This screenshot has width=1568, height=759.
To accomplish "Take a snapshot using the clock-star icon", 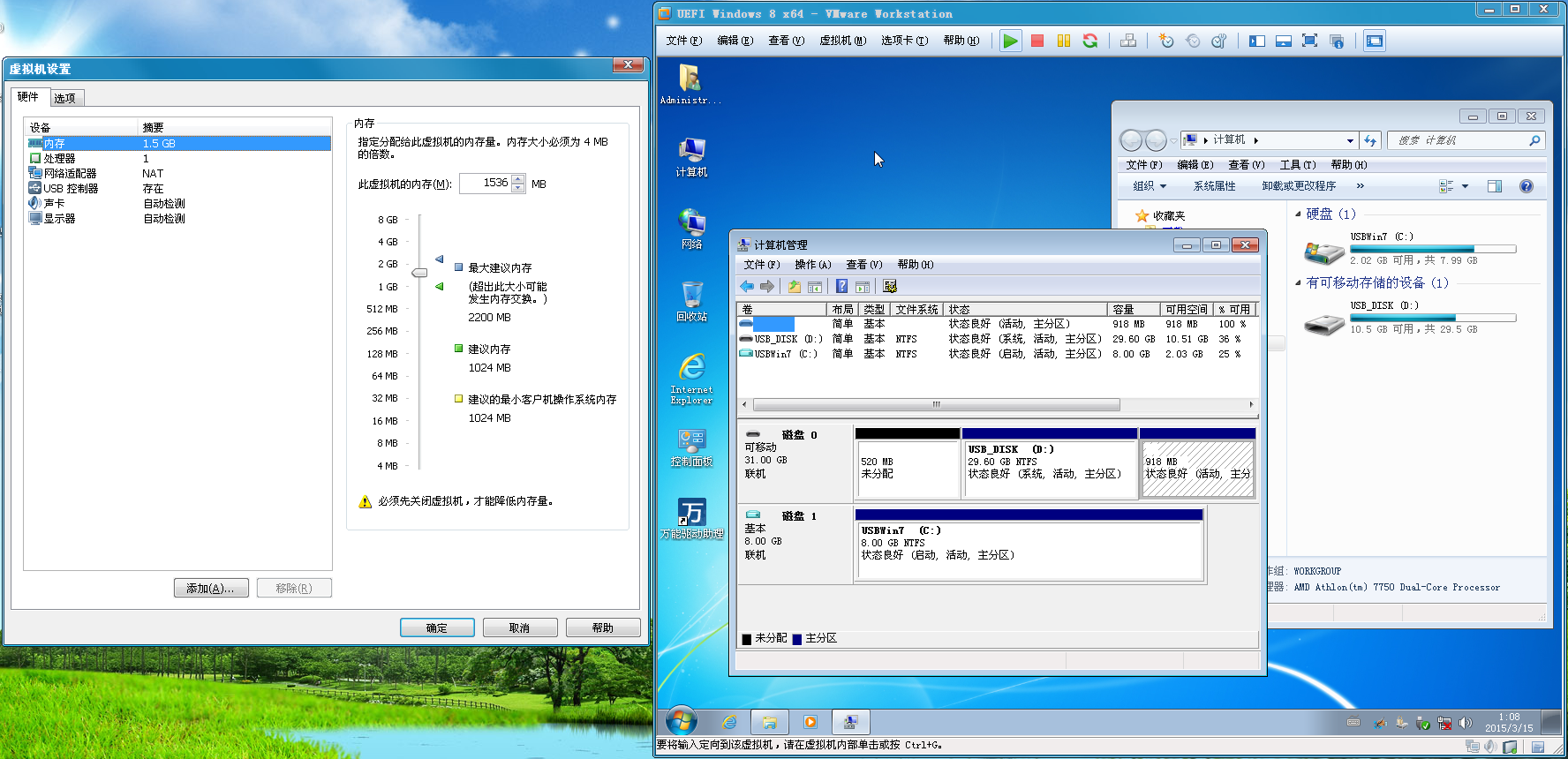I will pos(1166,41).
